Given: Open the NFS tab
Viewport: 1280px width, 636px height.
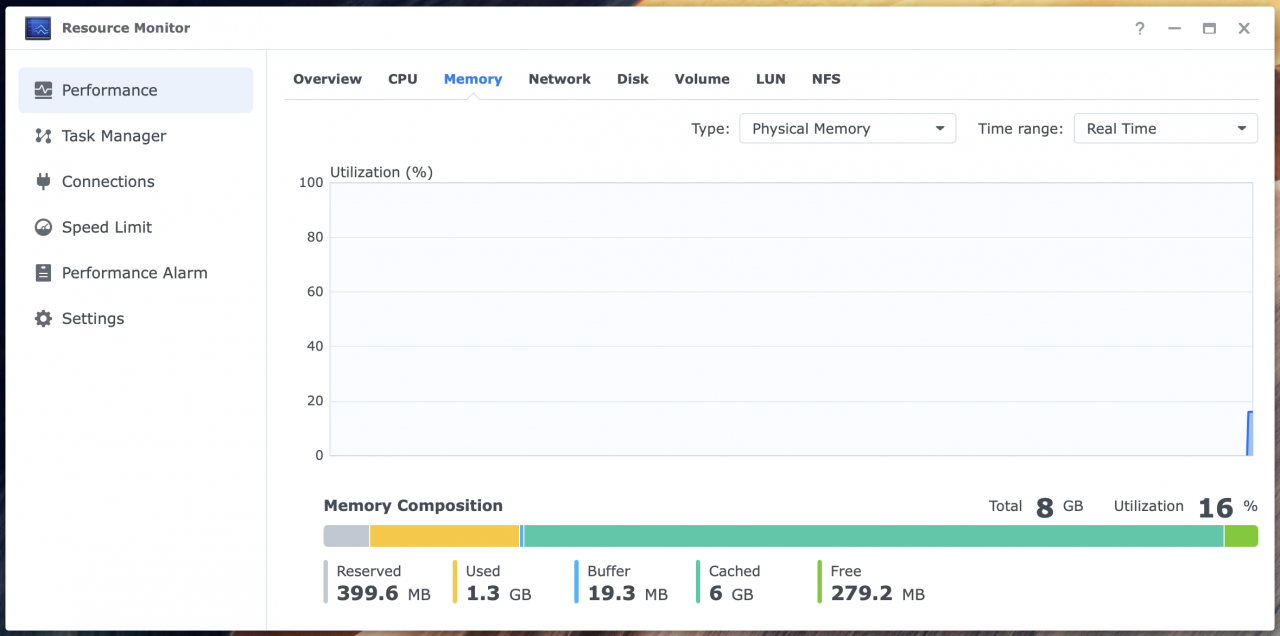Looking at the screenshot, I should tap(826, 79).
